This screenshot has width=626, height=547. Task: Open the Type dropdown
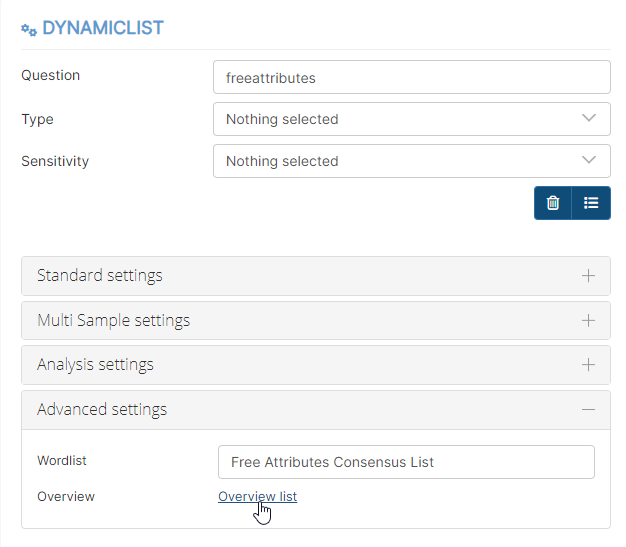(x=412, y=119)
